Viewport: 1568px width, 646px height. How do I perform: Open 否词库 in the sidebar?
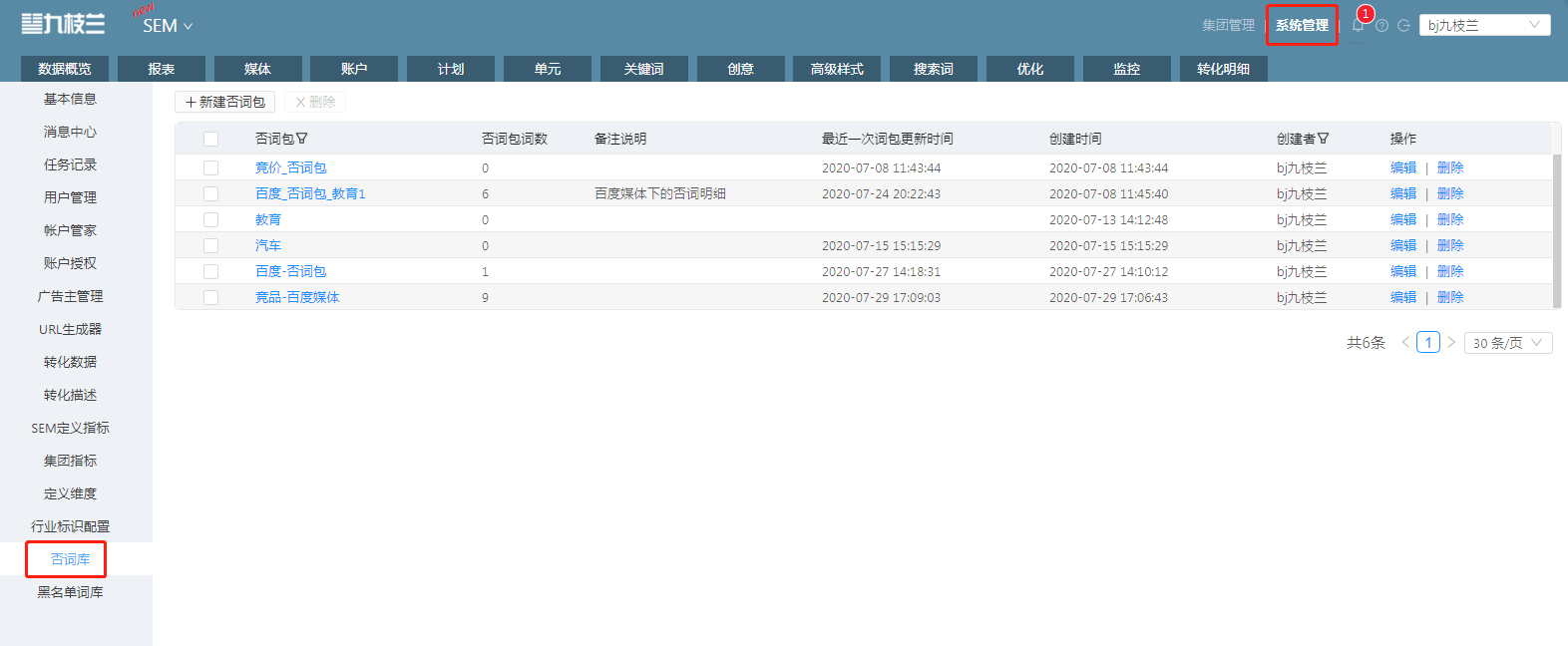tap(70, 559)
